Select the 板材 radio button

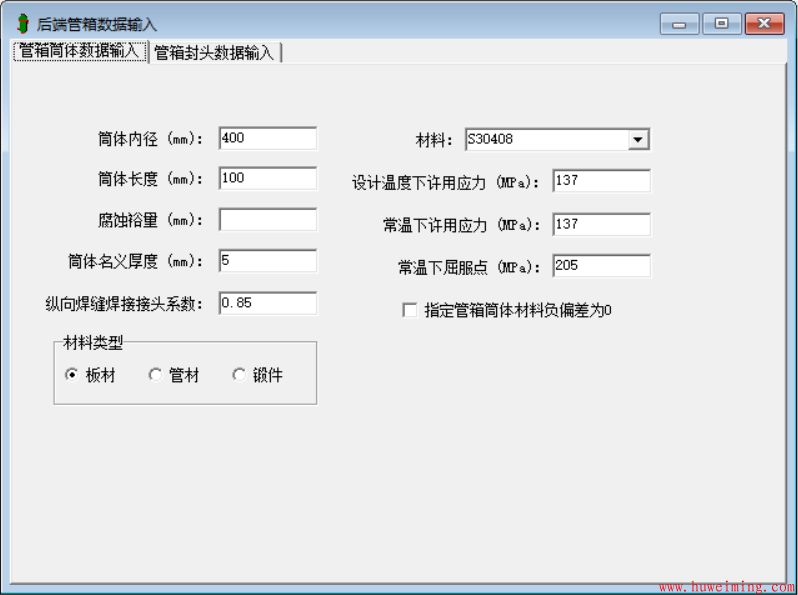pyautogui.click(x=72, y=375)
